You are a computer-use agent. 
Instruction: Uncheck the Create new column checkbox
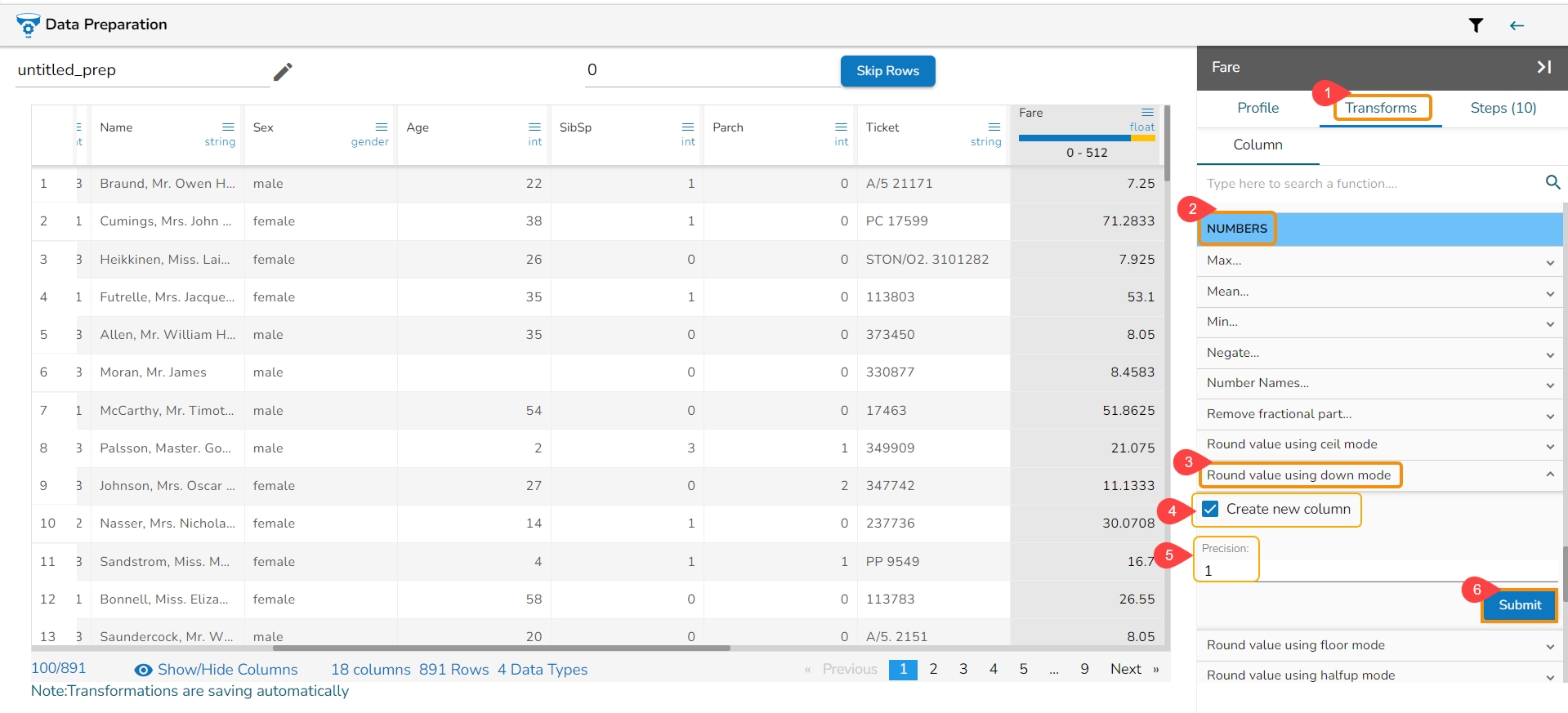pyautogui.click(x=1210, y=509)
